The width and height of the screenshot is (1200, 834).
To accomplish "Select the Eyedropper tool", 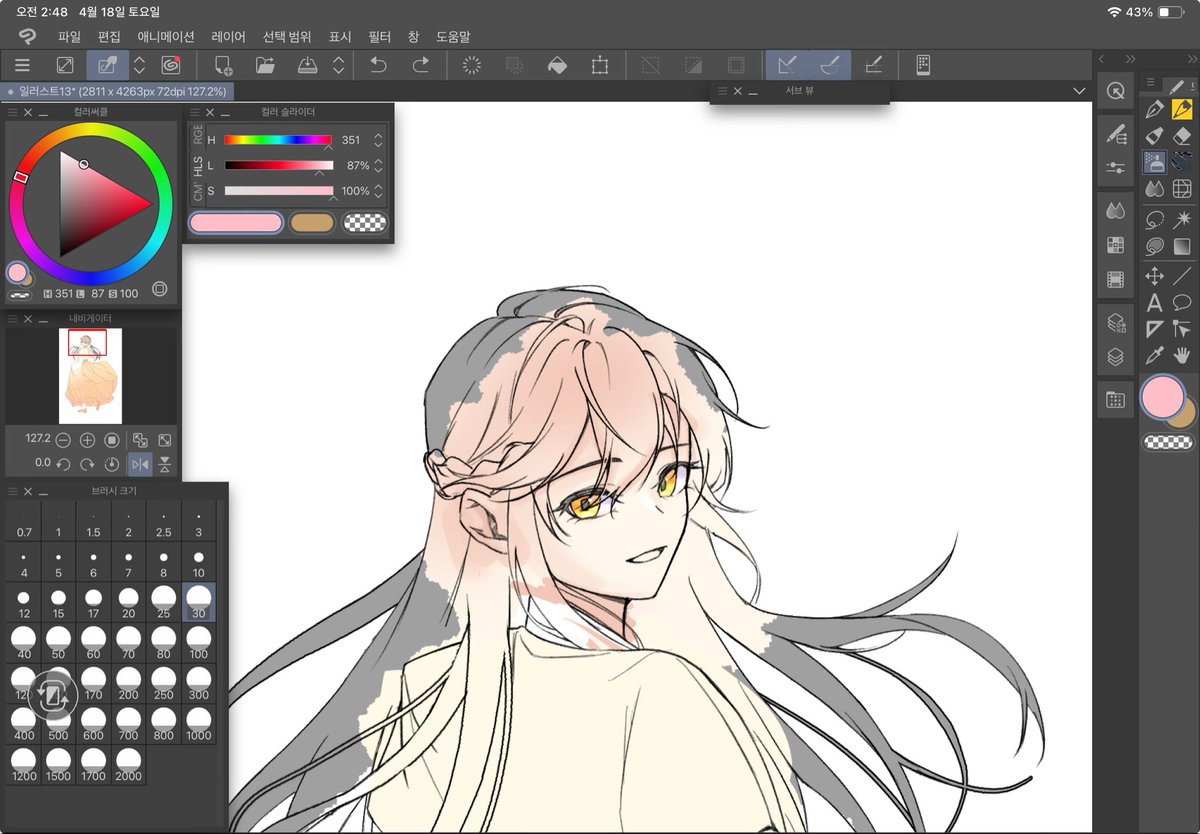I will coord(1154,354).
